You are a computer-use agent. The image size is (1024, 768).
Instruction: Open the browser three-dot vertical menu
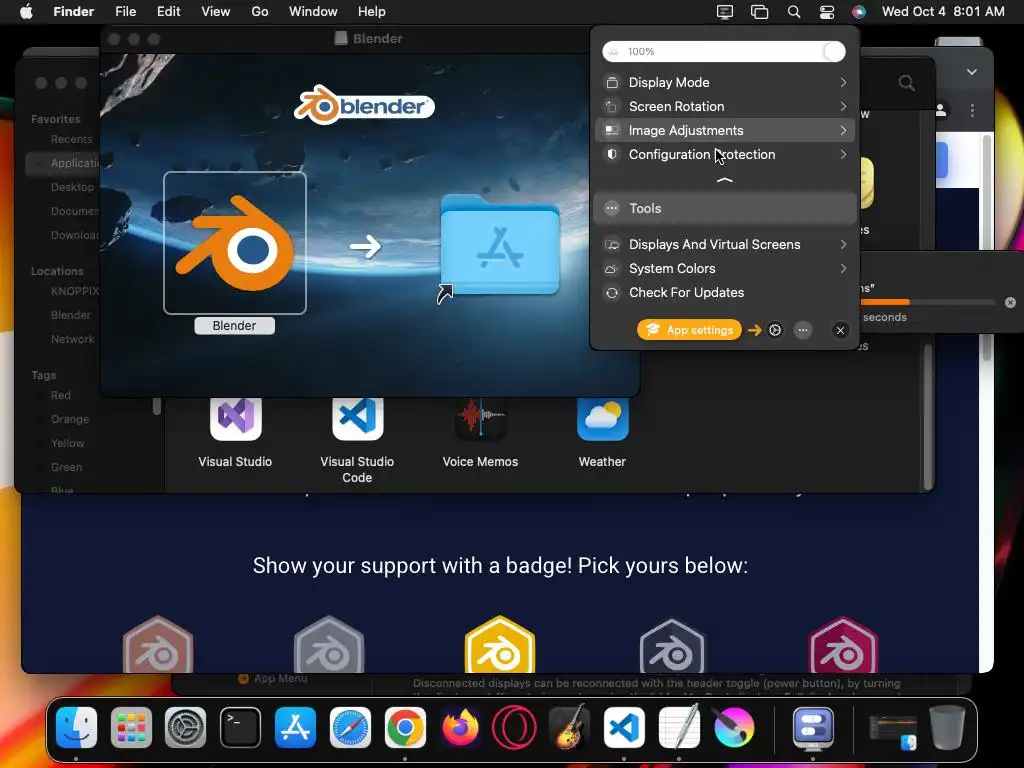[x=972, y=110]
